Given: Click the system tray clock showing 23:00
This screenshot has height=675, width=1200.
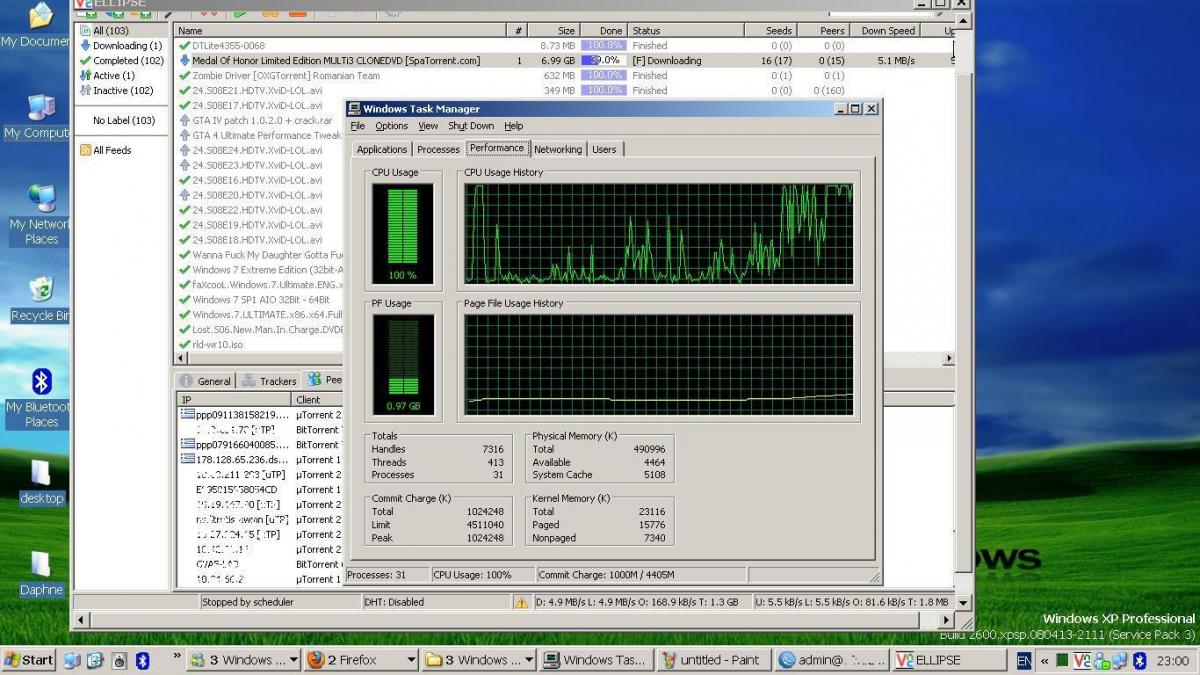Looking at the screenshot, I should pyautogui.click(x=1173, y=660).
